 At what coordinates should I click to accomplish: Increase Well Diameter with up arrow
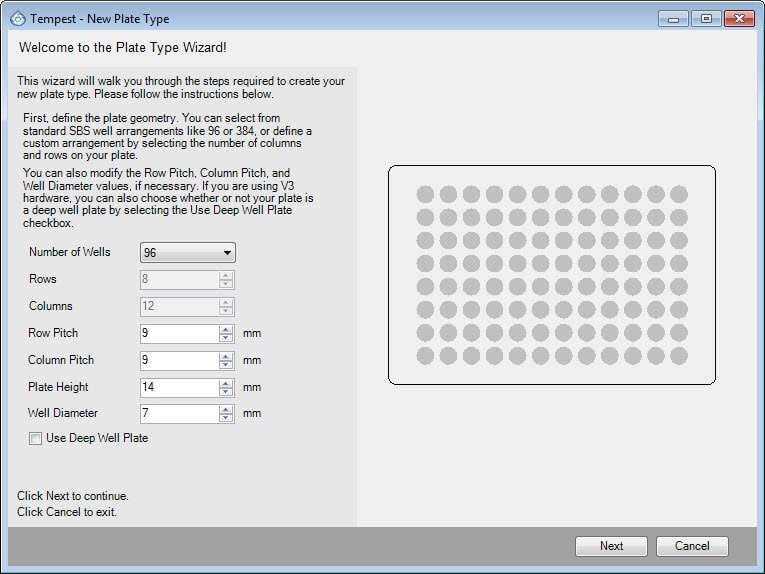click(x=227, y=409)
